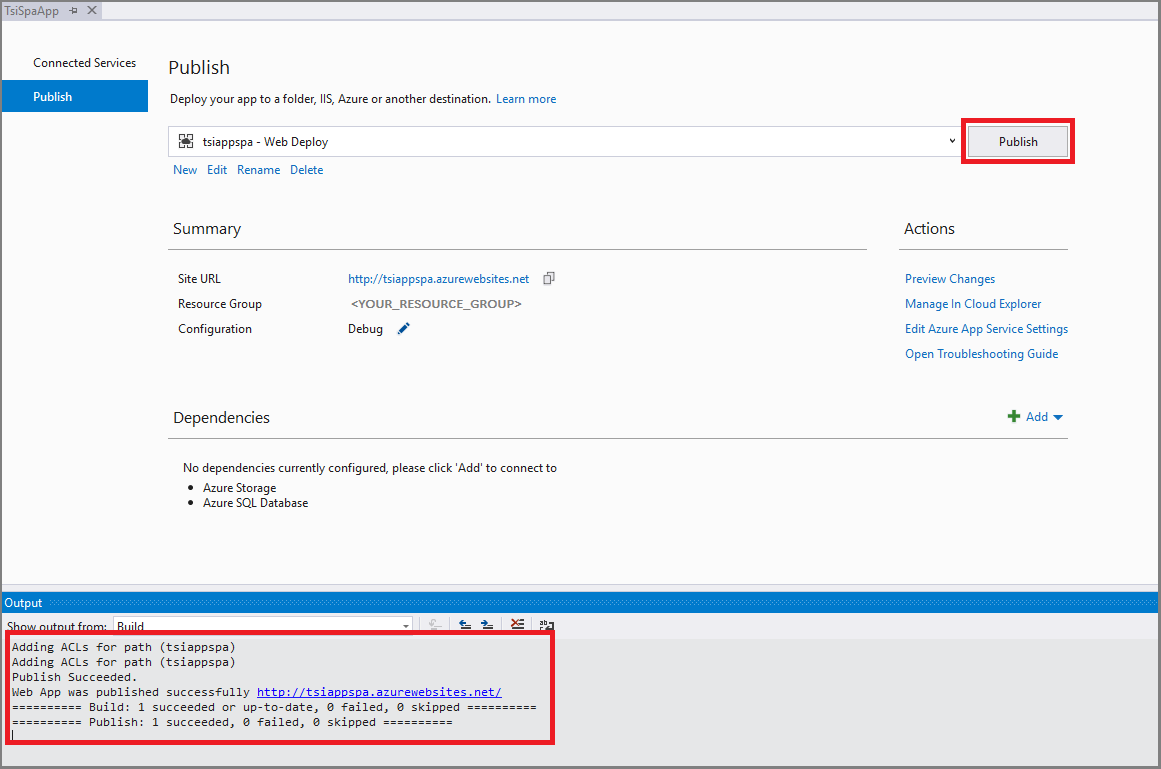1161x769 pixels.
Task: Pin the TsiSpaApp document tab
Action: (x=74, y=10)
